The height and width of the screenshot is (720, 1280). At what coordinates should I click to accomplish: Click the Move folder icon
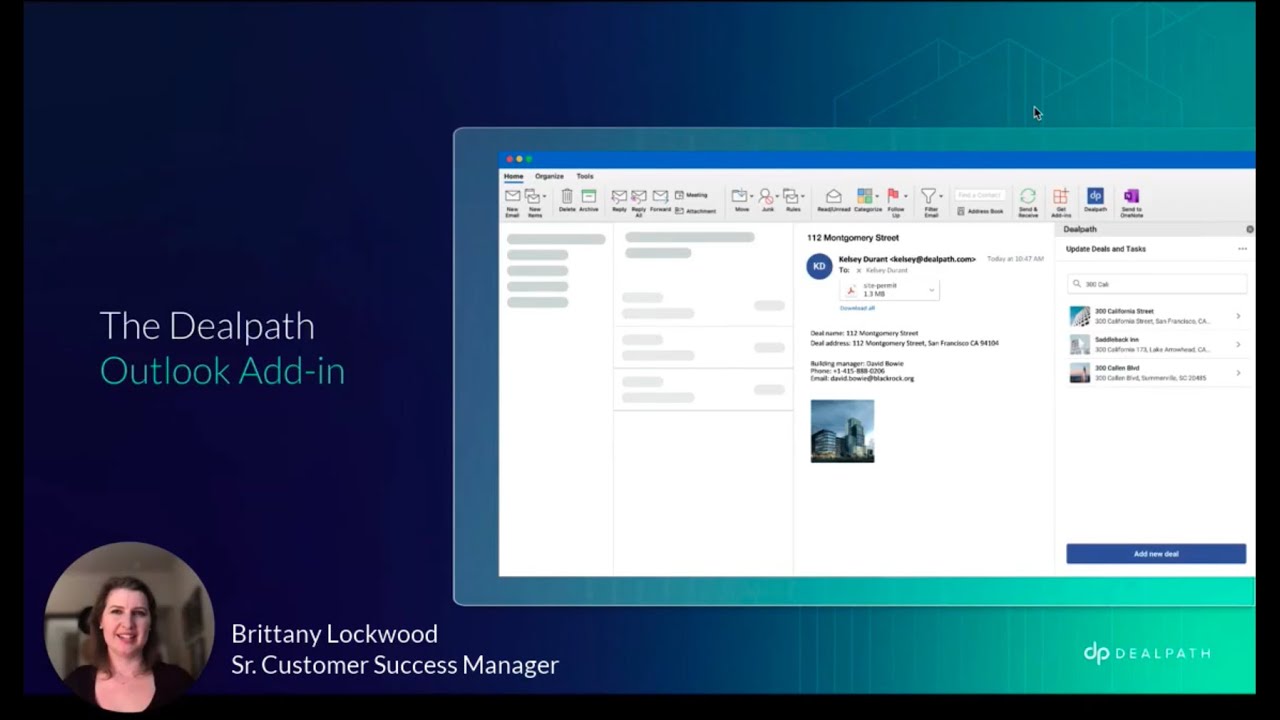pos(739,196)
